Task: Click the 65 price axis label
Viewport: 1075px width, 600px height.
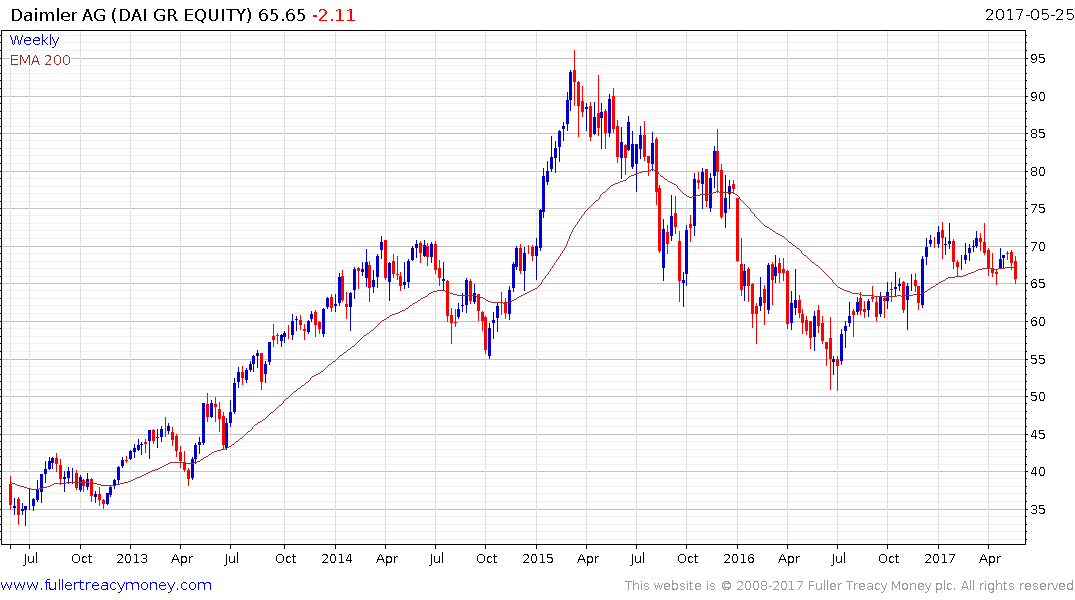Action: pyautogui.click(x=1038, y=284)
